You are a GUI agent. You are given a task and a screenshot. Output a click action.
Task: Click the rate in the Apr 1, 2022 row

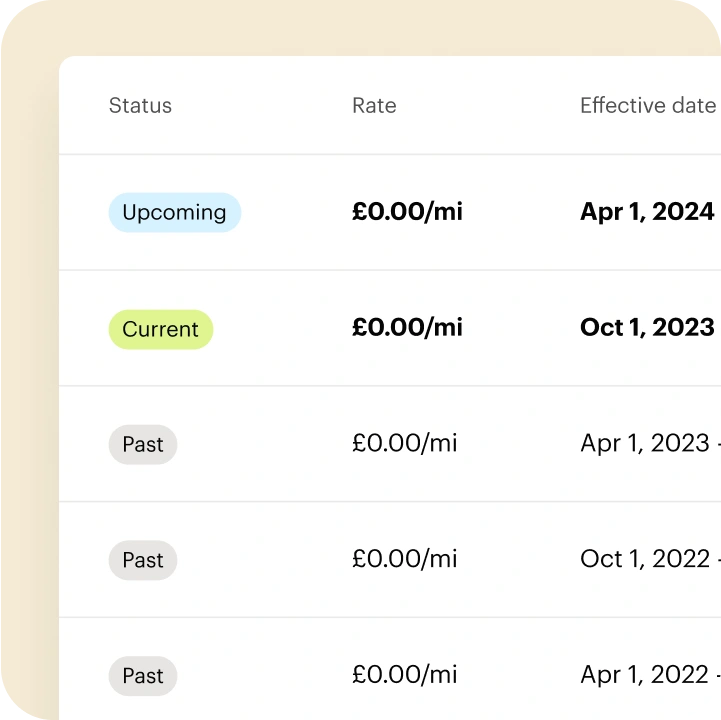[404, 676]
